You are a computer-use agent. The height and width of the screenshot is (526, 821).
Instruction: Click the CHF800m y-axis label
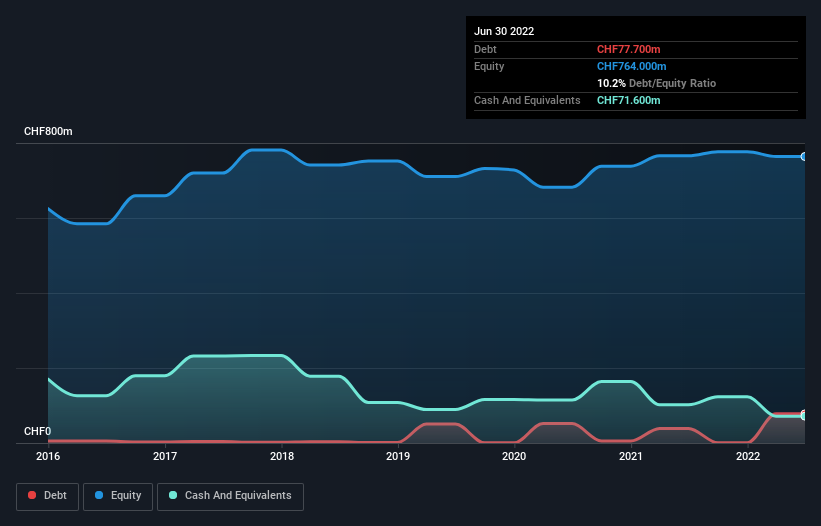[x=48, y=131]
